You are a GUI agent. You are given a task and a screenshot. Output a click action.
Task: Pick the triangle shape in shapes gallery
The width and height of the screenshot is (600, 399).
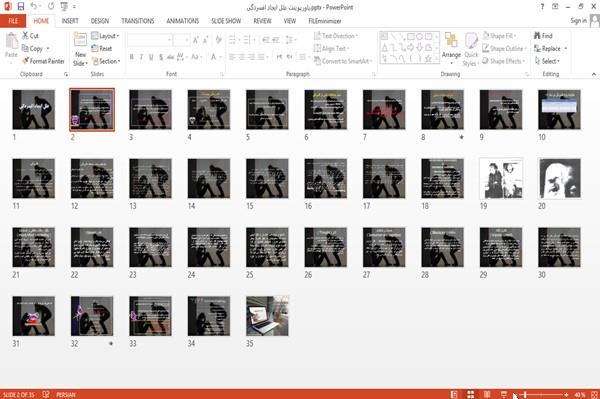[x=385, y=48]
